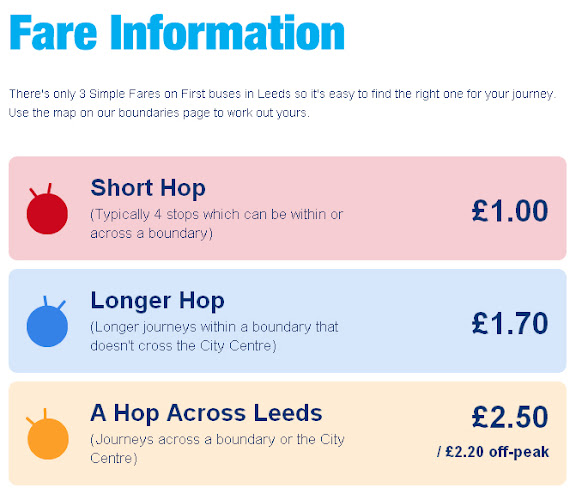Click the Fare Information page title
This screenshot has height=494, width=576.
click(x=177, y=32)
